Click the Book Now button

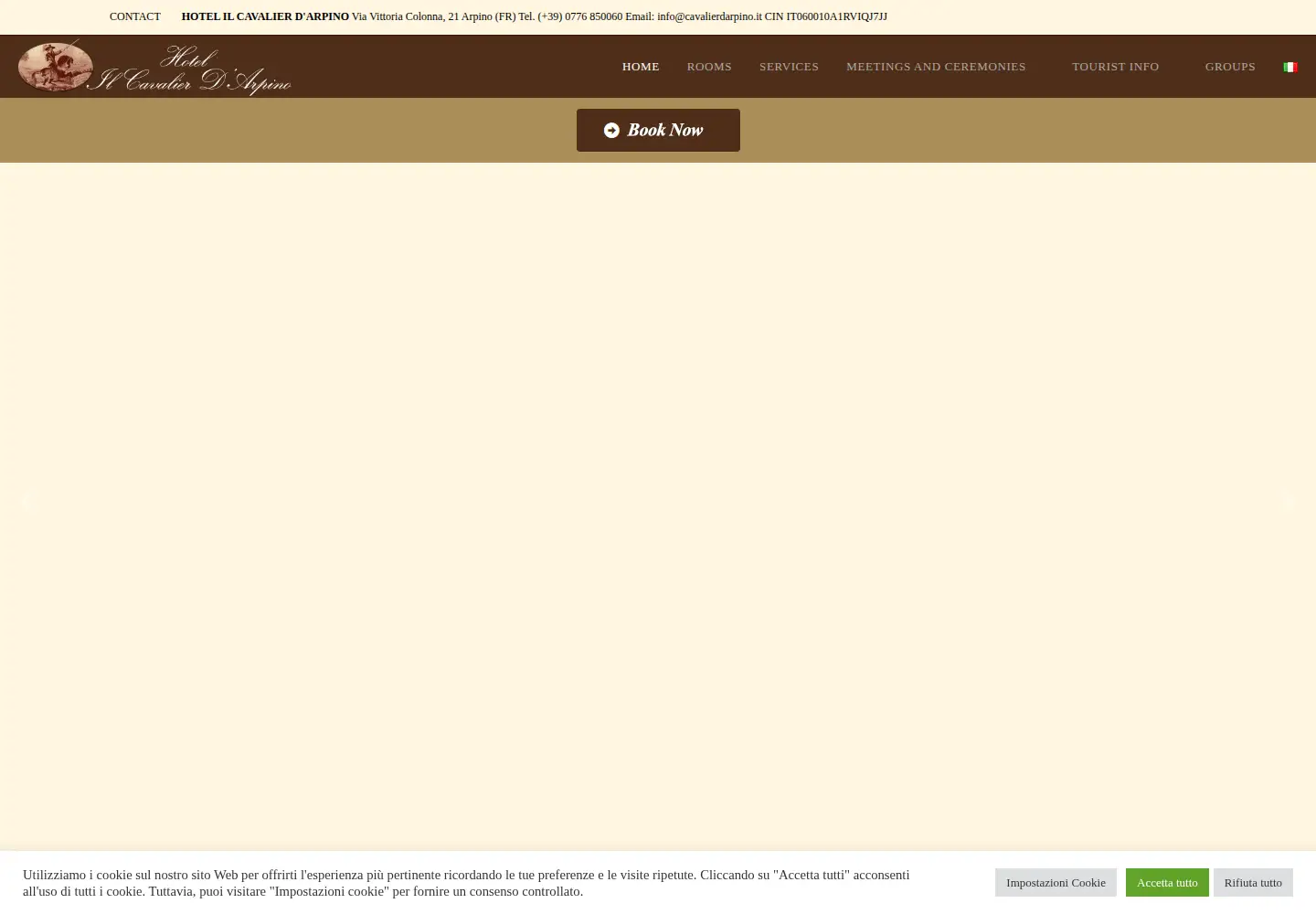[658, 130]
